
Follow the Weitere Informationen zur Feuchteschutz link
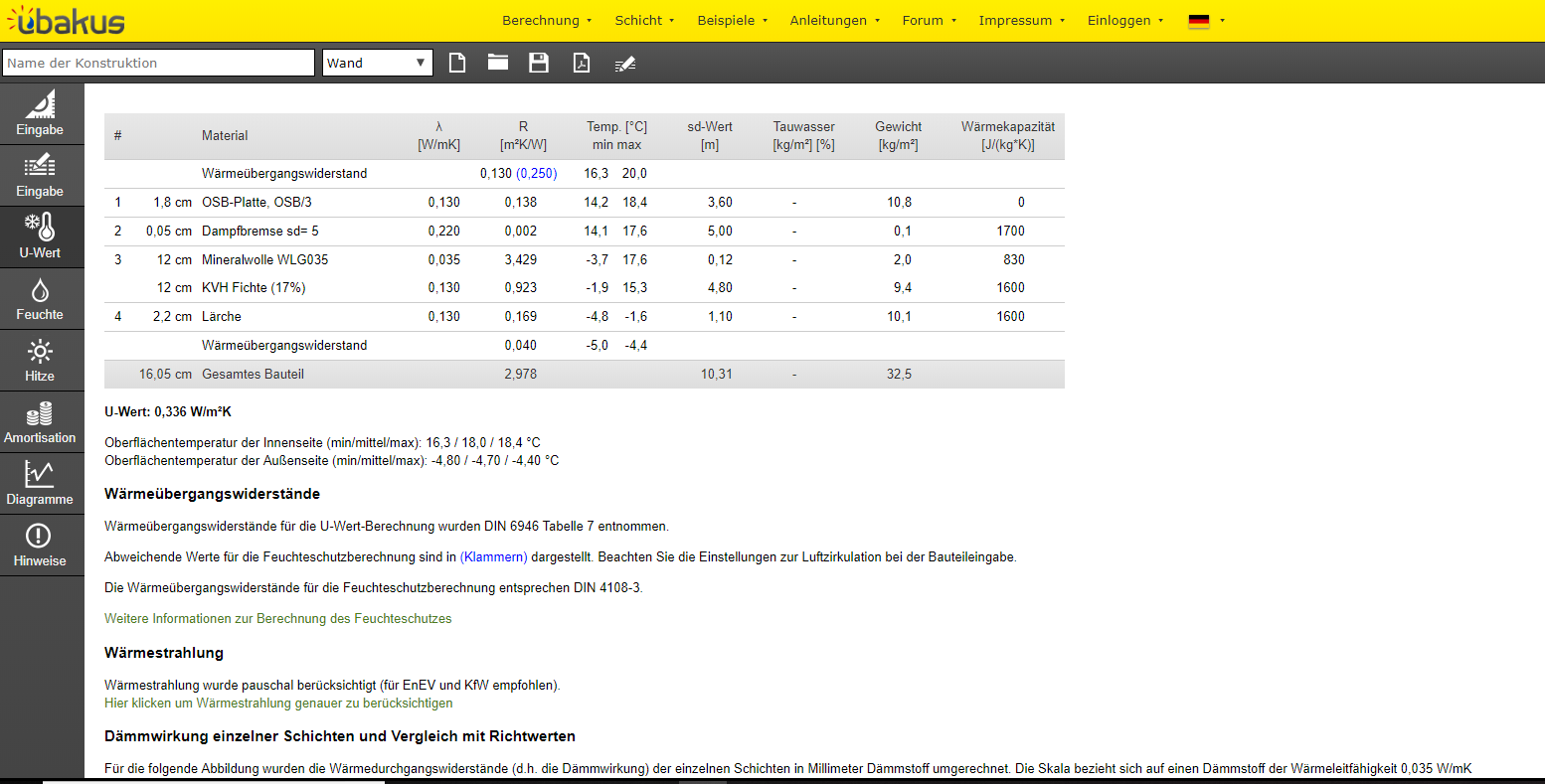coord(277,618)
